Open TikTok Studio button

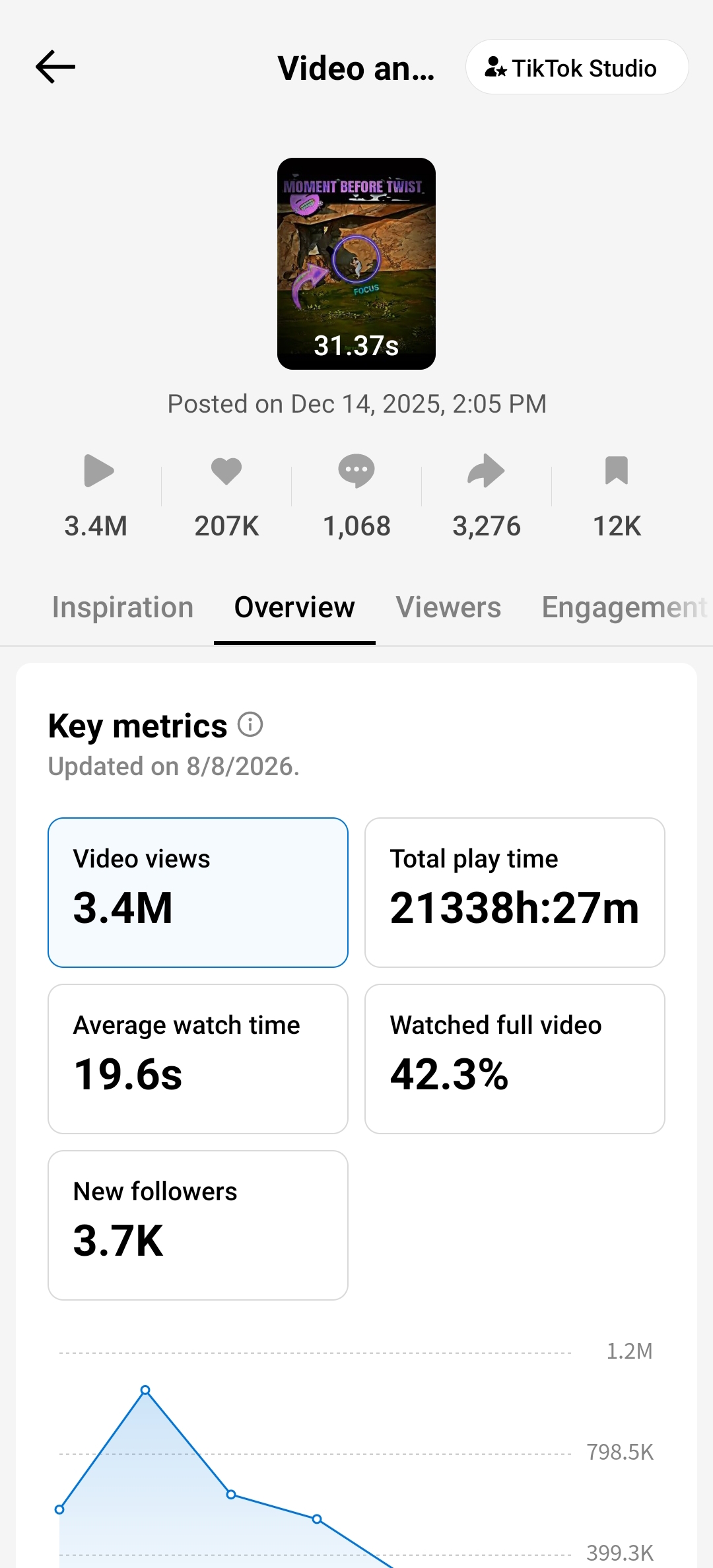click(577, 67)
